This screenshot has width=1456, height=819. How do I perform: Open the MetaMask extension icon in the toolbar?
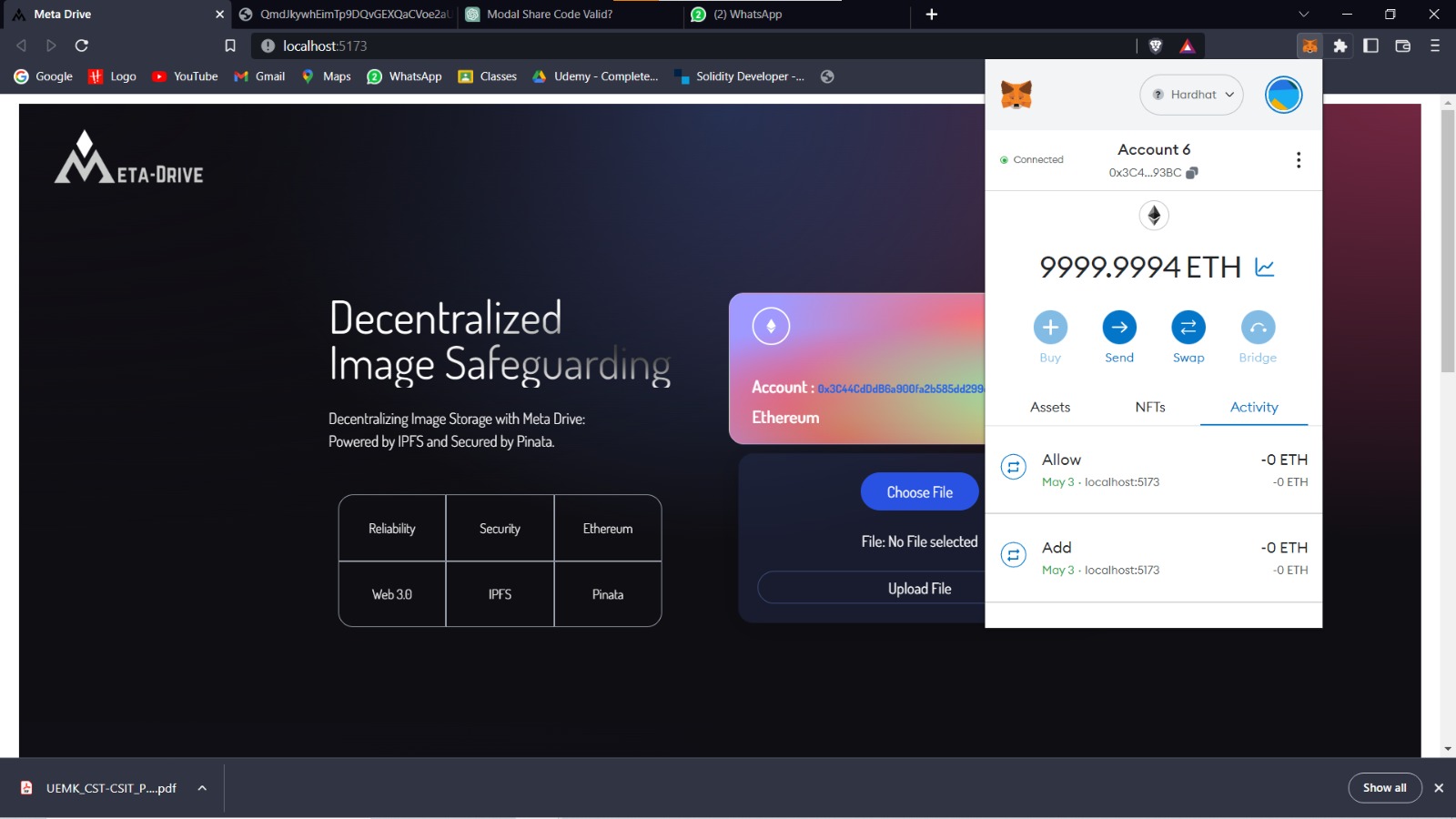pyautogui.click(x=1308, y=45)
